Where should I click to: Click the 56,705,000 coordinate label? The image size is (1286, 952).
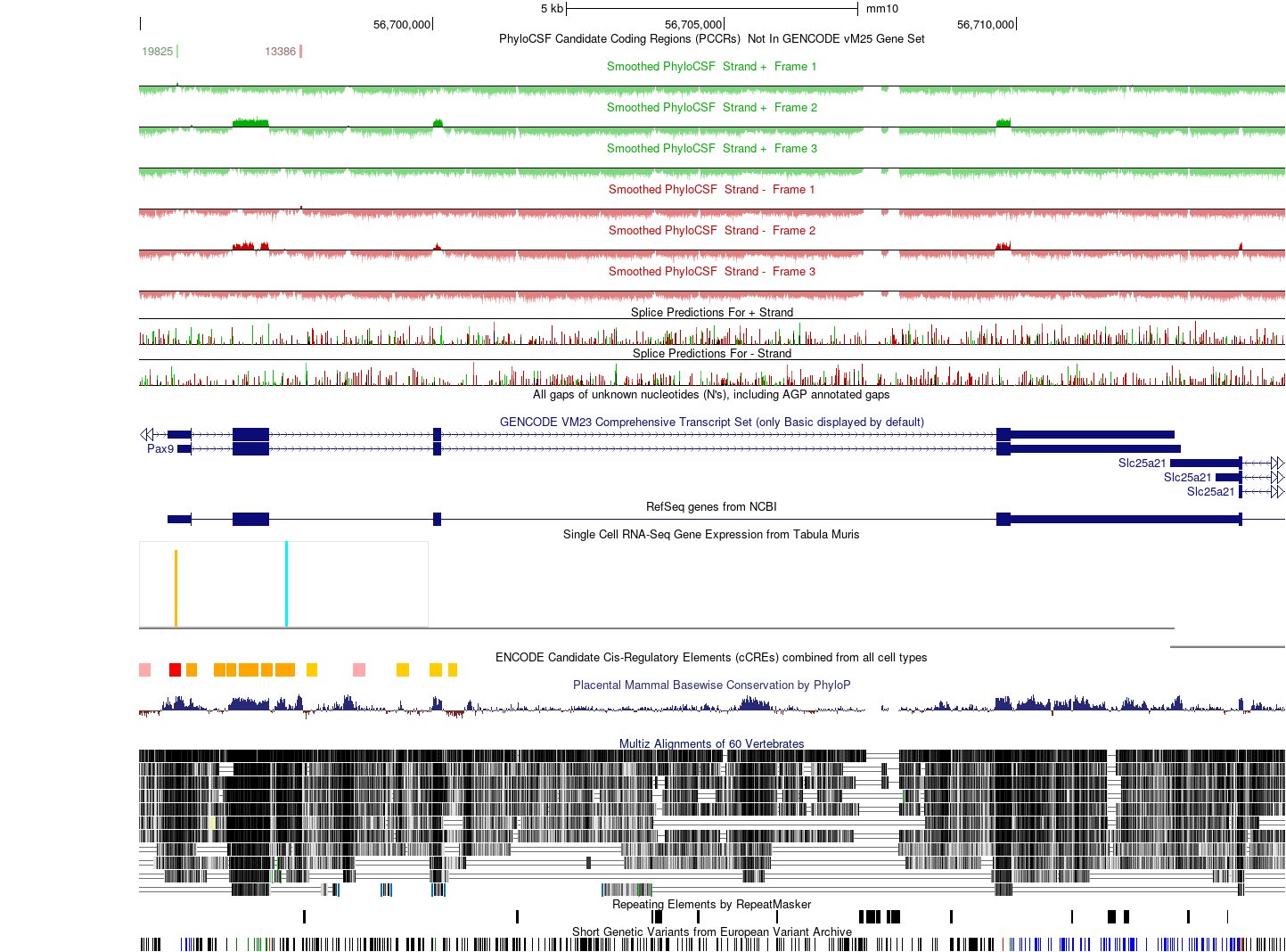[x=693, y=24]
